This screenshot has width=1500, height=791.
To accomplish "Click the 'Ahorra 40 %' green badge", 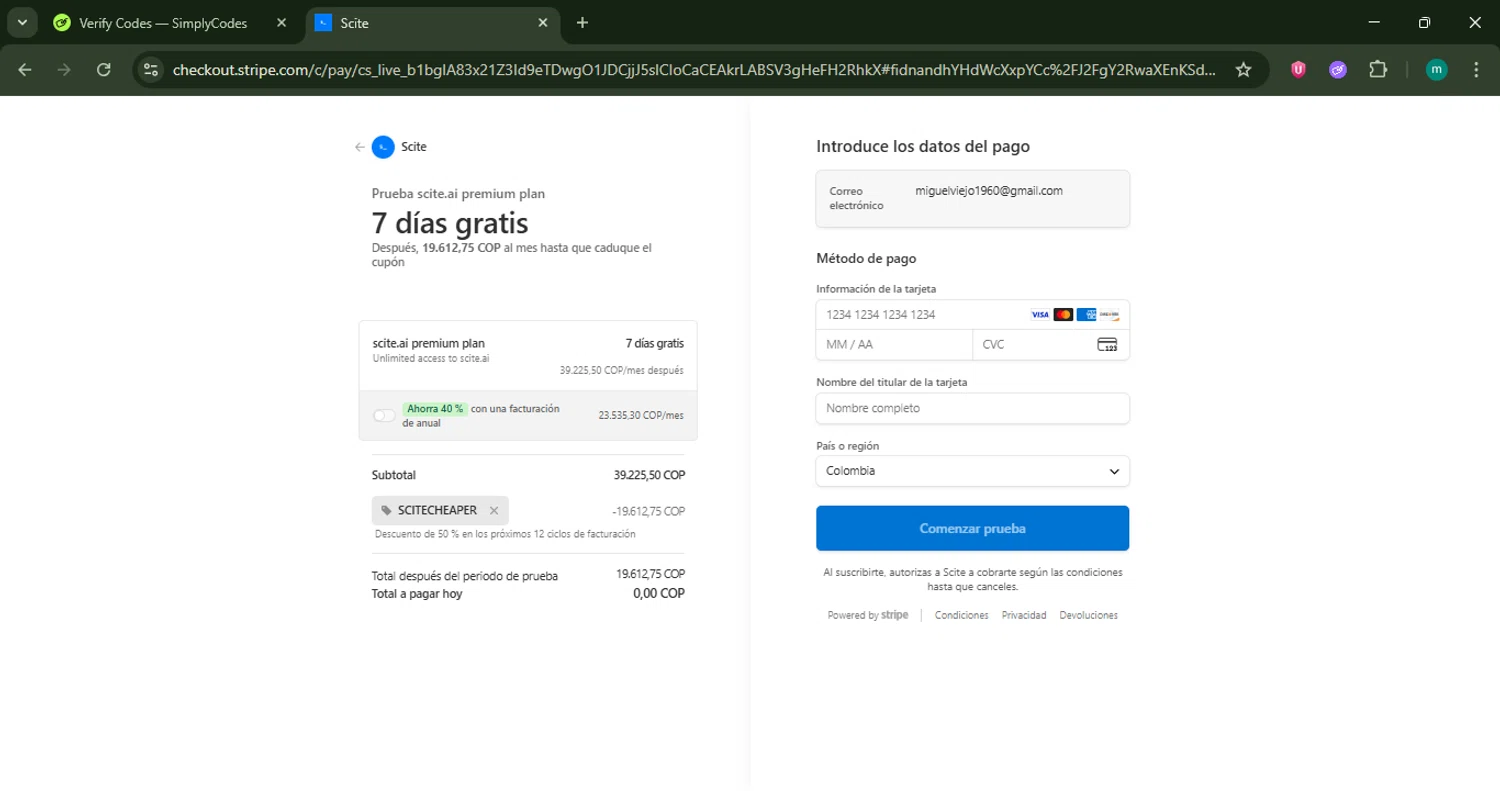I will 434,408.
